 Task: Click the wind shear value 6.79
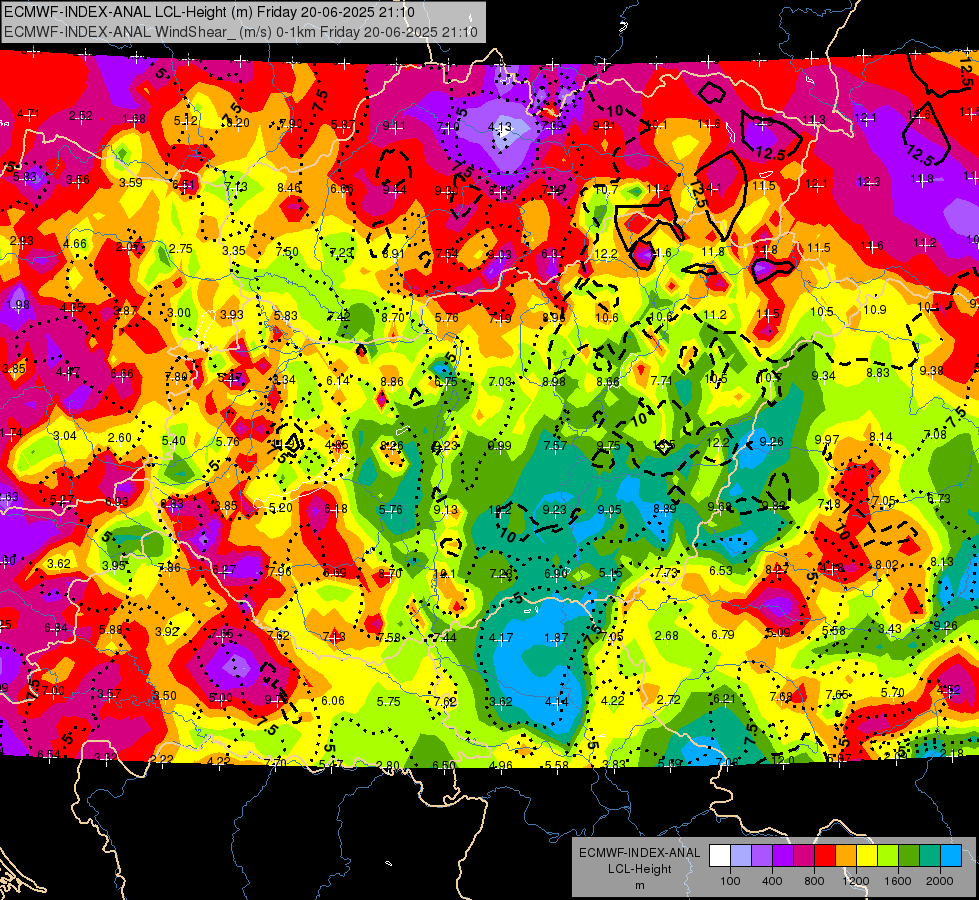point(723,635)
